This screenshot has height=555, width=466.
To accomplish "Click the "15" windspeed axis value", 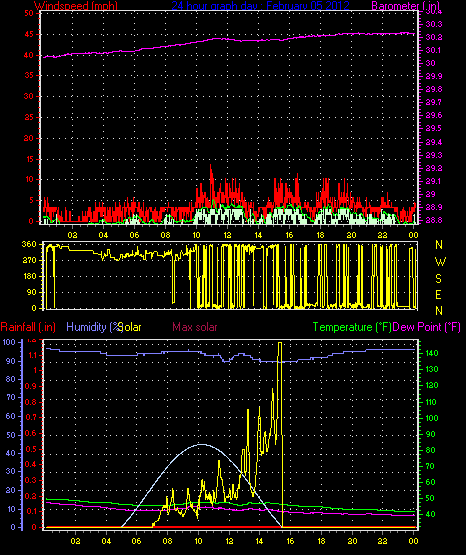I will (29, 159).
